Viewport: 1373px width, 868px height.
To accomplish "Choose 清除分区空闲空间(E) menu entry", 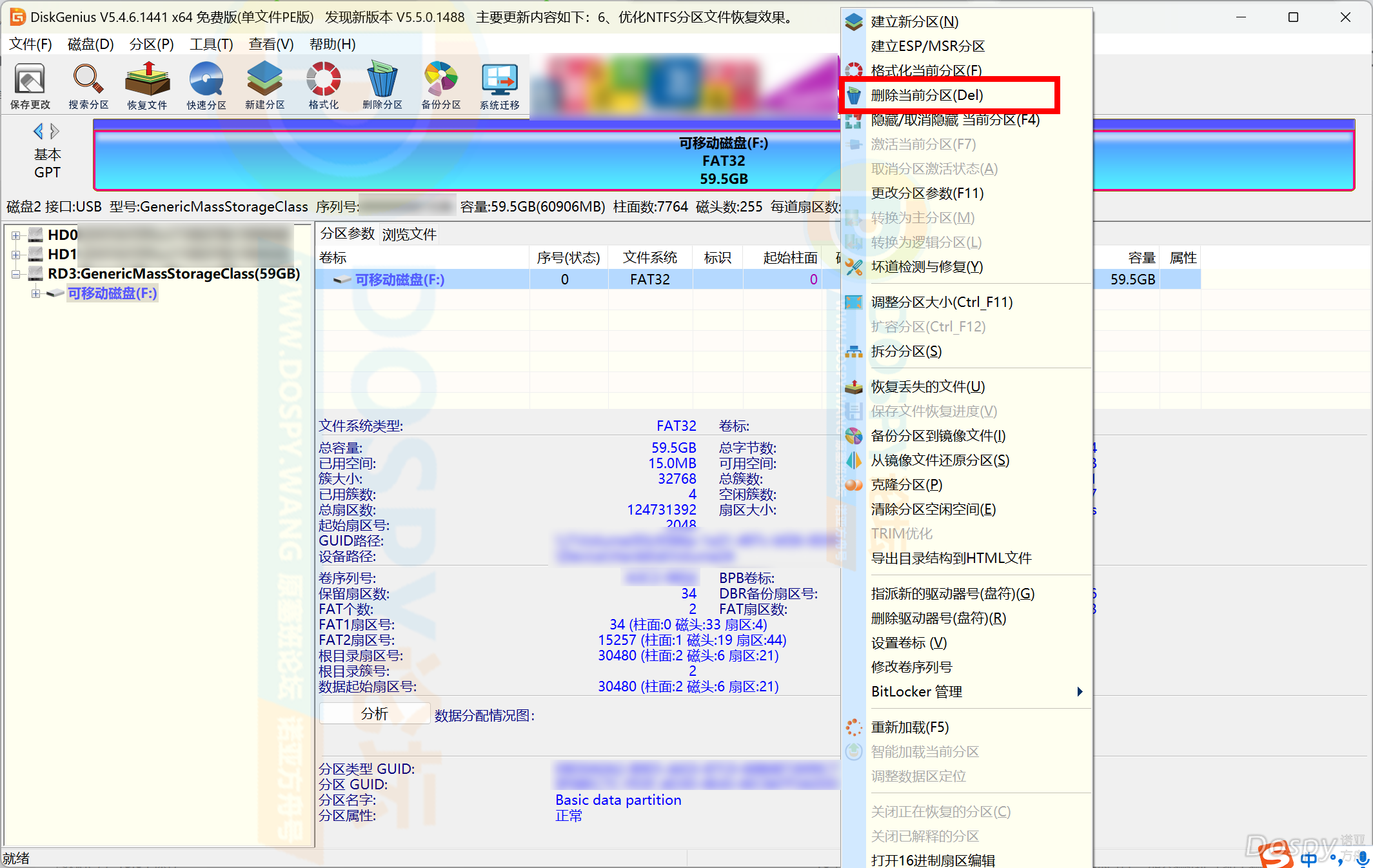I will 967,509.
